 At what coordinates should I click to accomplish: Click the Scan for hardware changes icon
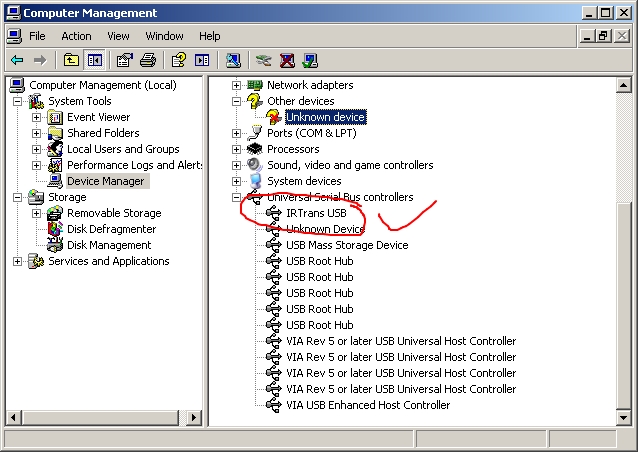(233, 60)
